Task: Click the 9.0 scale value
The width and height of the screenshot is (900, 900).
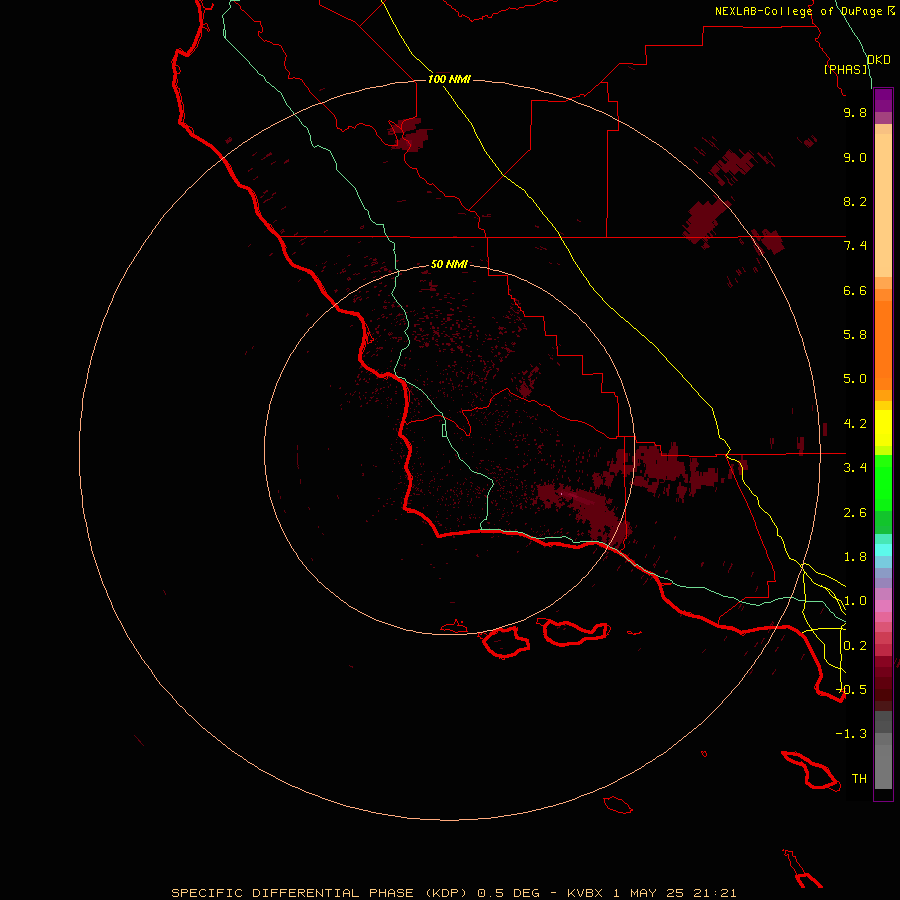Action: 855,157
